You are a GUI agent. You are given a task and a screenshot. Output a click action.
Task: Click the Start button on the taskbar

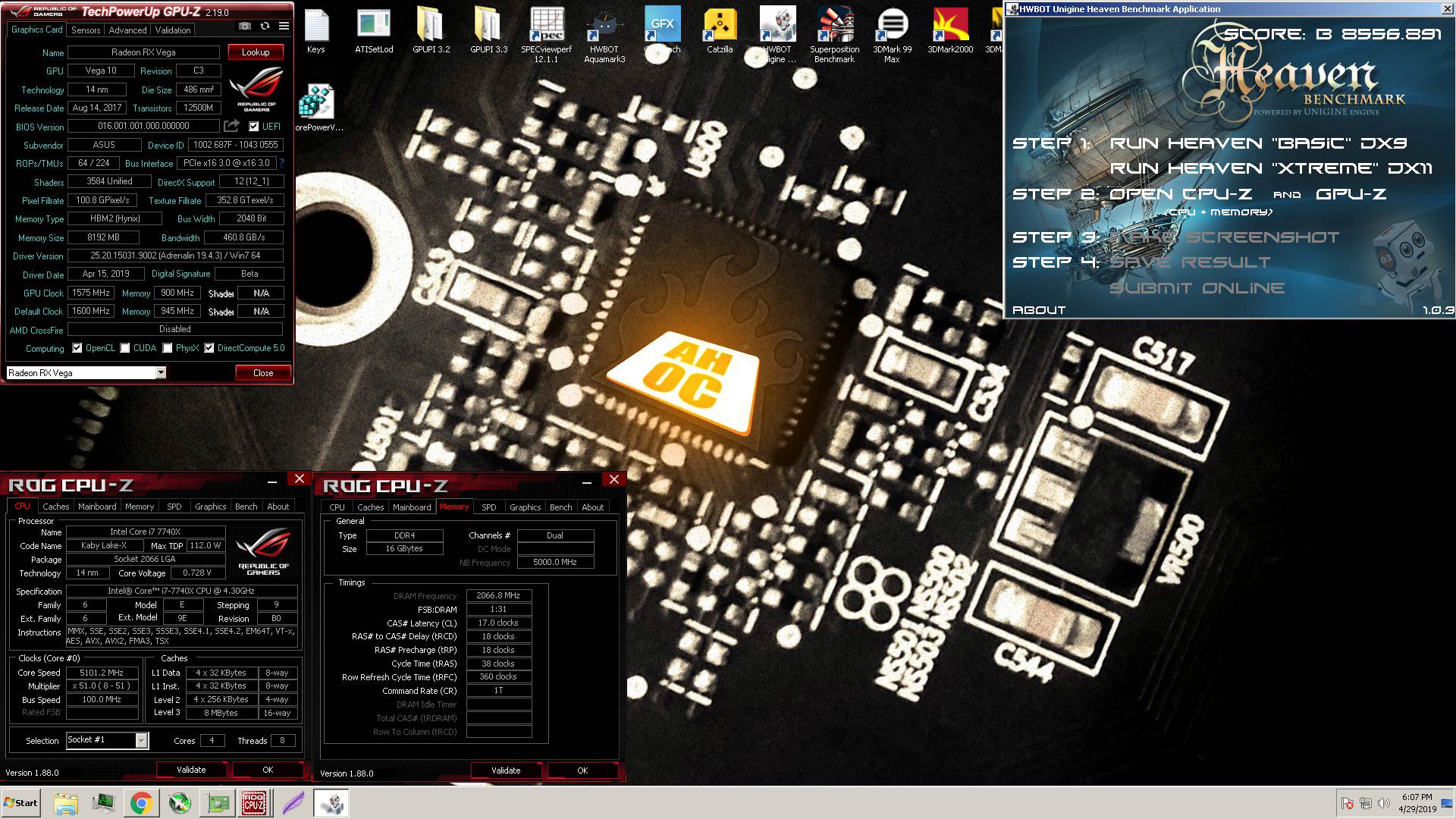pyautogui.click(x=20, y=803)
